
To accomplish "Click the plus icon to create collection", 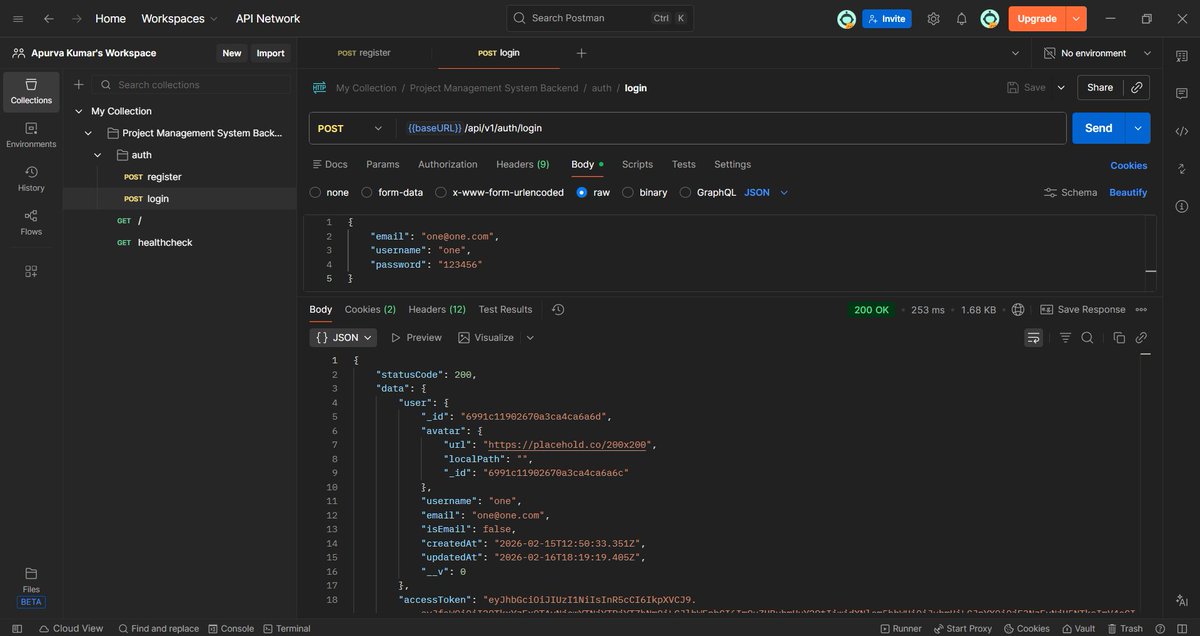I will [x=79, y=85].
